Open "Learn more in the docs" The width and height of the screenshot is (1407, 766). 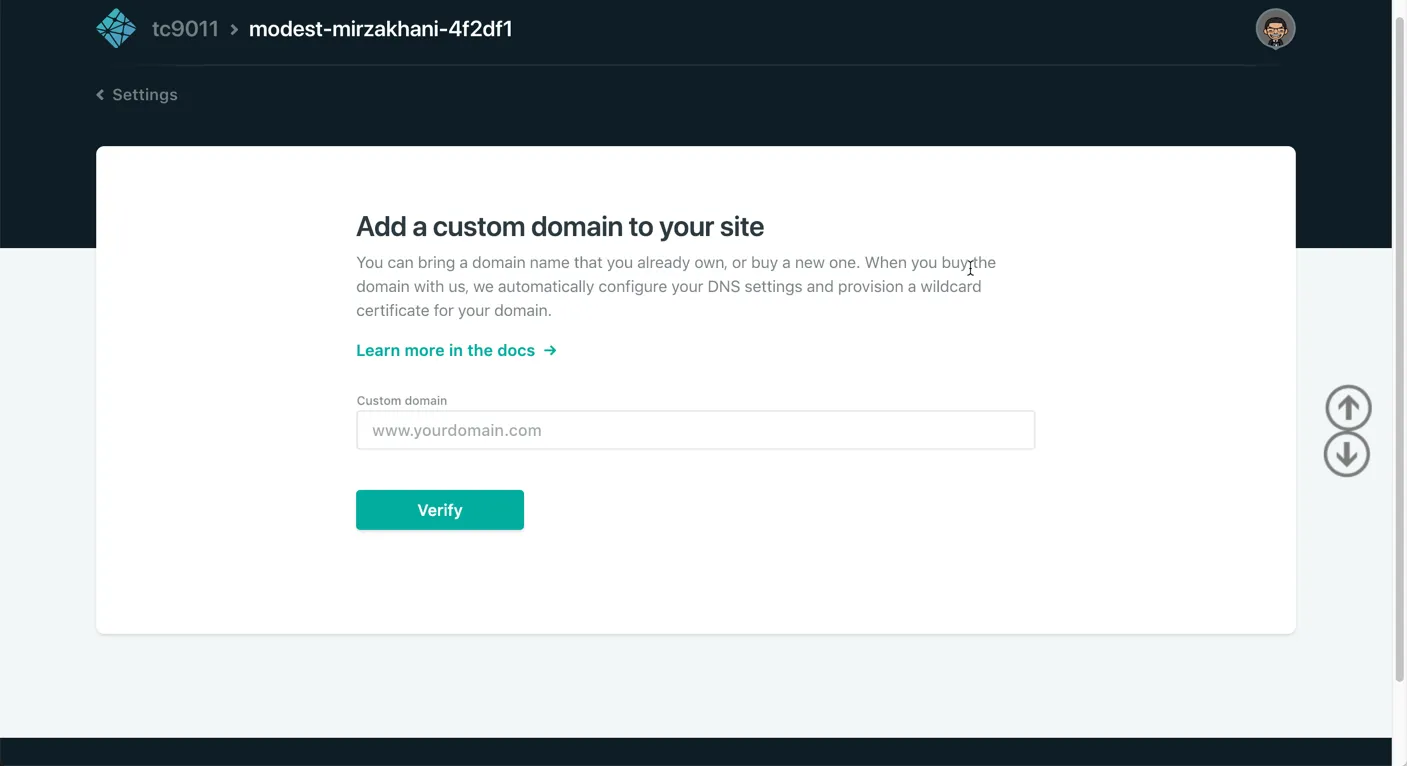[x=446, y=351]
